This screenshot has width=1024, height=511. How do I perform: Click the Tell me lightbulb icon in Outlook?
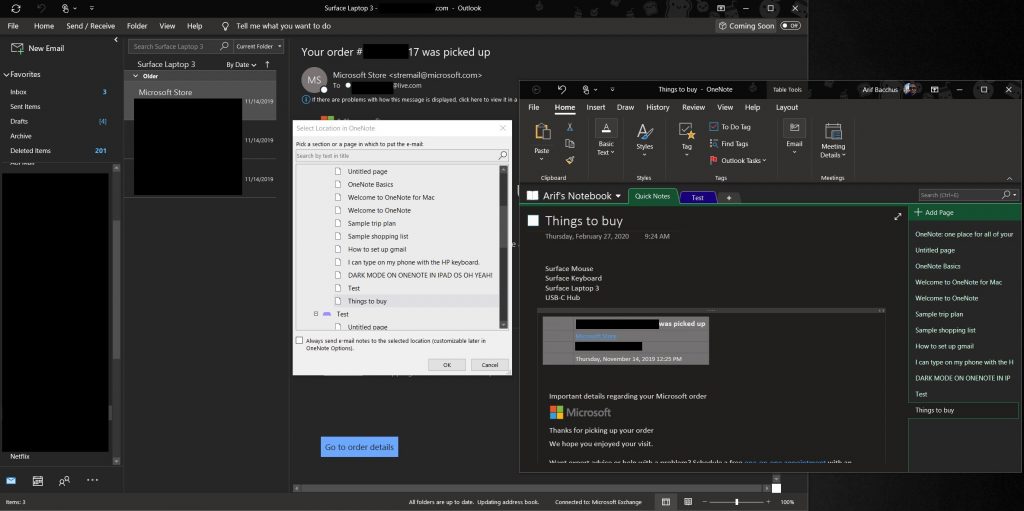(x=225, y=26)
